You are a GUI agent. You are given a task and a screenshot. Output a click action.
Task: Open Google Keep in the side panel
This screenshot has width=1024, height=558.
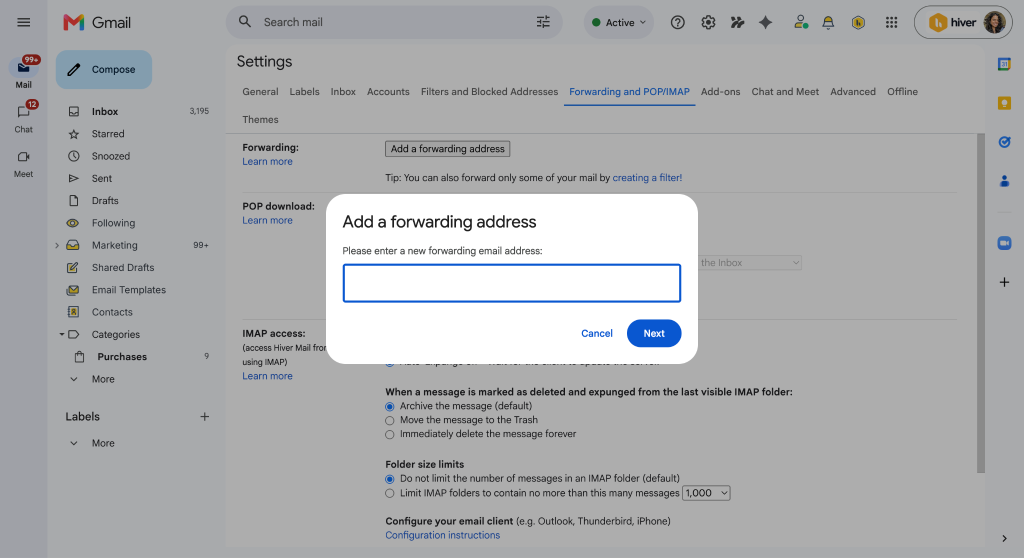coord(1004,103)
